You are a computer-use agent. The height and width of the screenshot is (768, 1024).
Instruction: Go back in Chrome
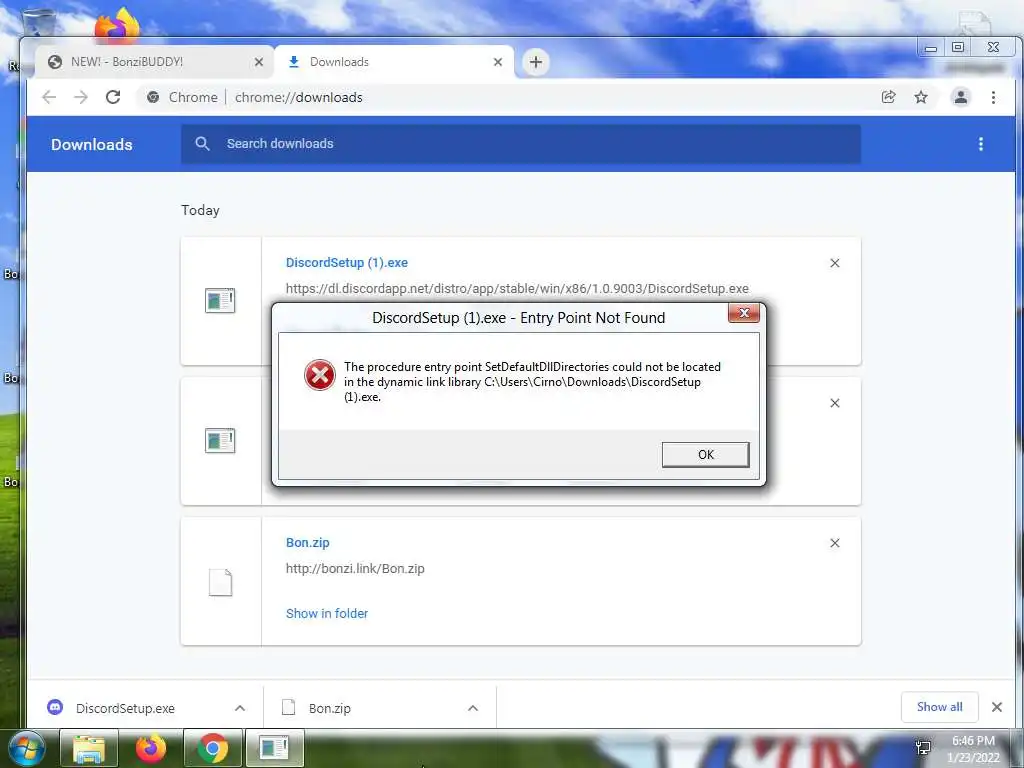[x=49, y=97]
